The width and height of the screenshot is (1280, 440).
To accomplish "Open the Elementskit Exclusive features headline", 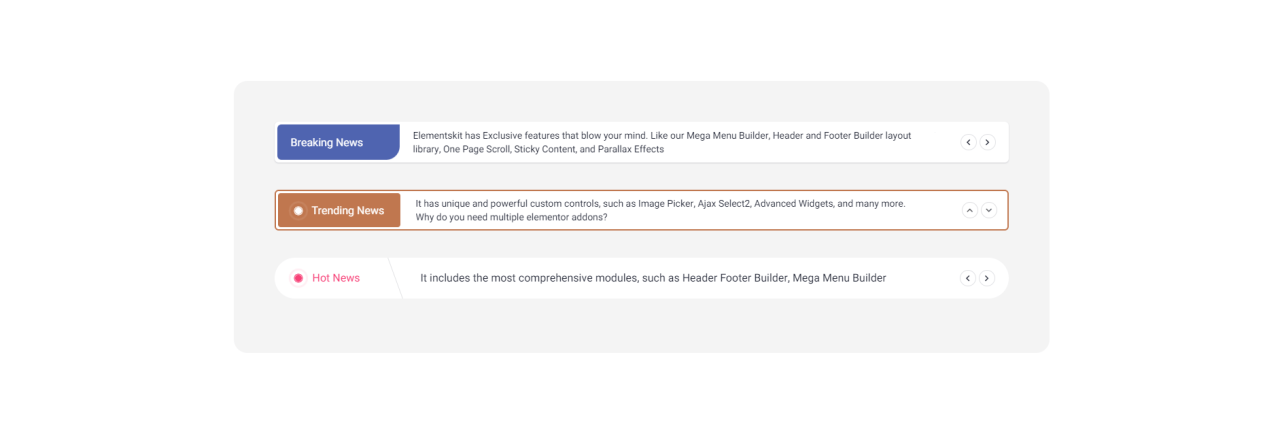I will click(661, 135).
